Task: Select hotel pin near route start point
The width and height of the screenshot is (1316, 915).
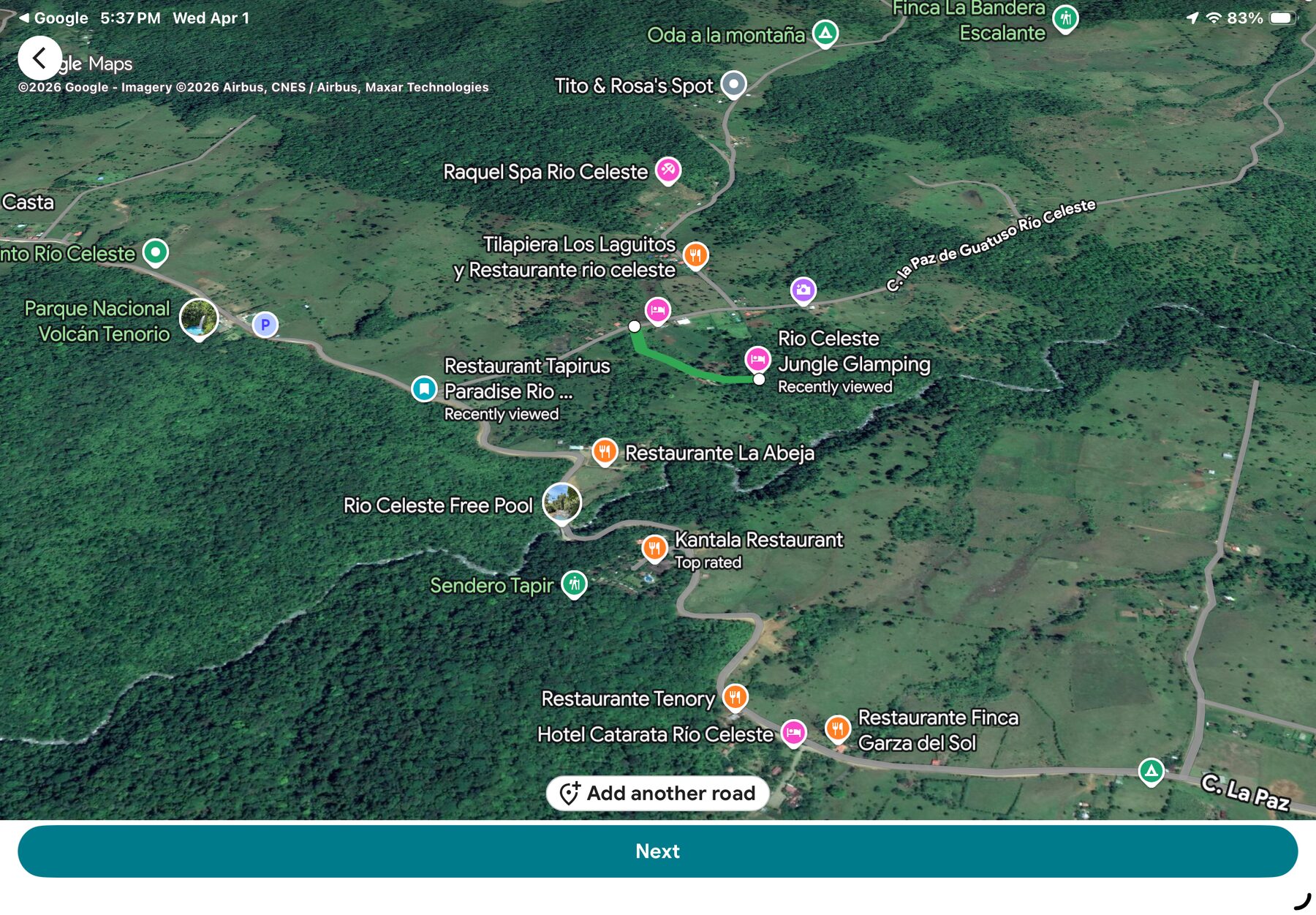Action: pos(657,311)
